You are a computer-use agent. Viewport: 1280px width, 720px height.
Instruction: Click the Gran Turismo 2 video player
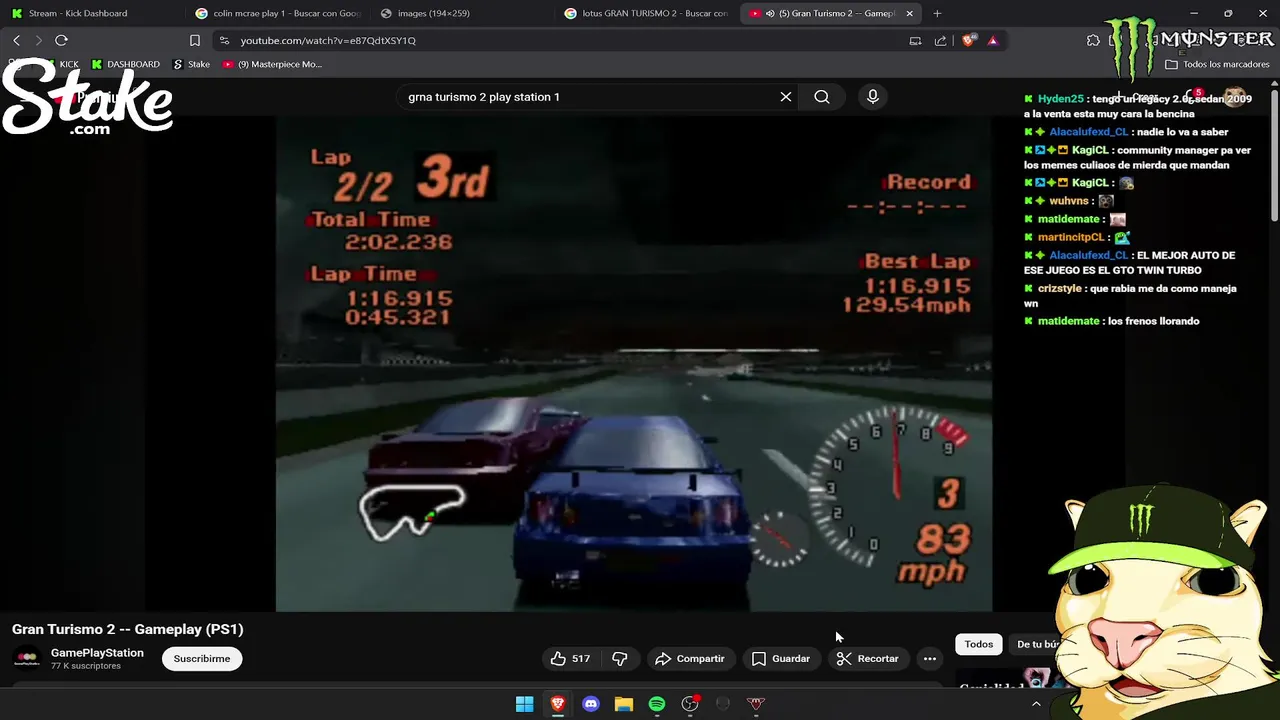[x=634, y=364]
